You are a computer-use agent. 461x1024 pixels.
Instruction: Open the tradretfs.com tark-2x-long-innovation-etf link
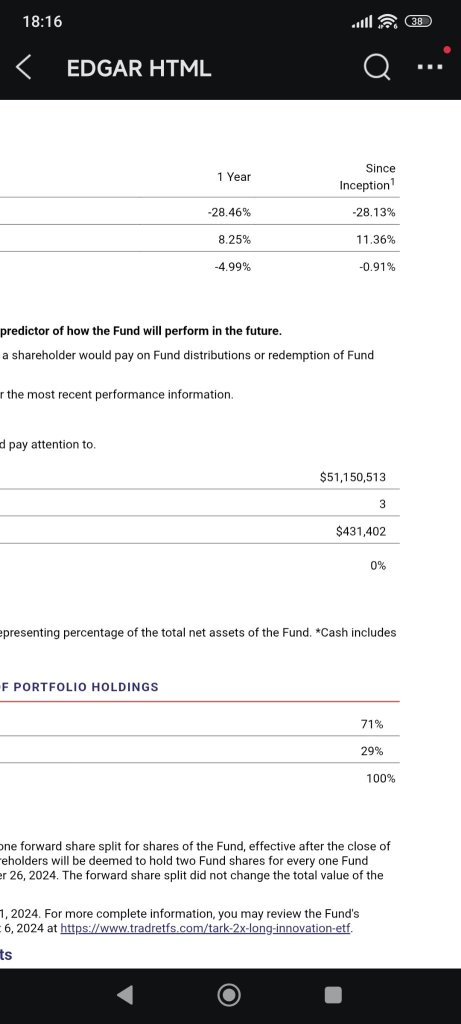click(206, 928)
